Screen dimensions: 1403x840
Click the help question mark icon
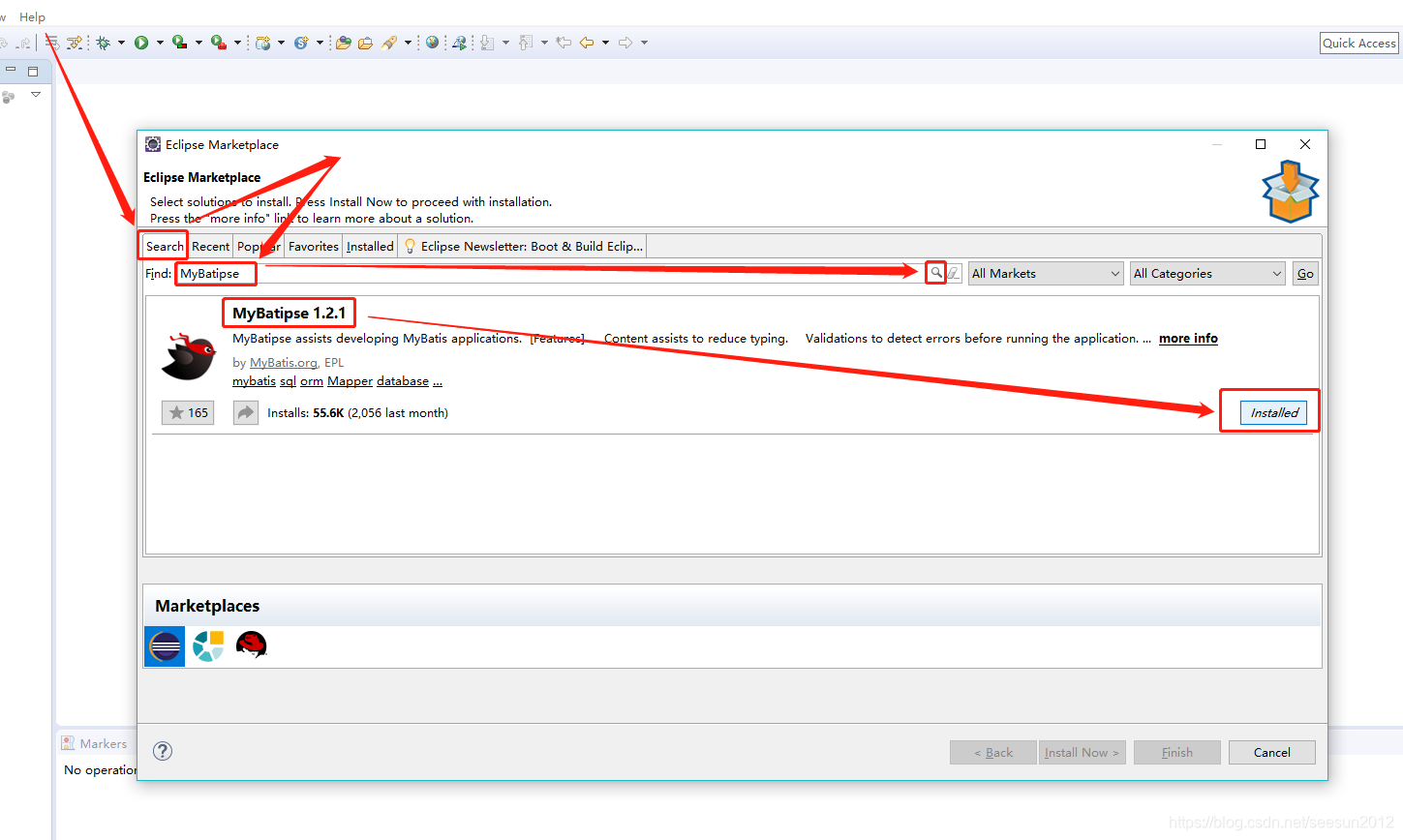(162, 751)
